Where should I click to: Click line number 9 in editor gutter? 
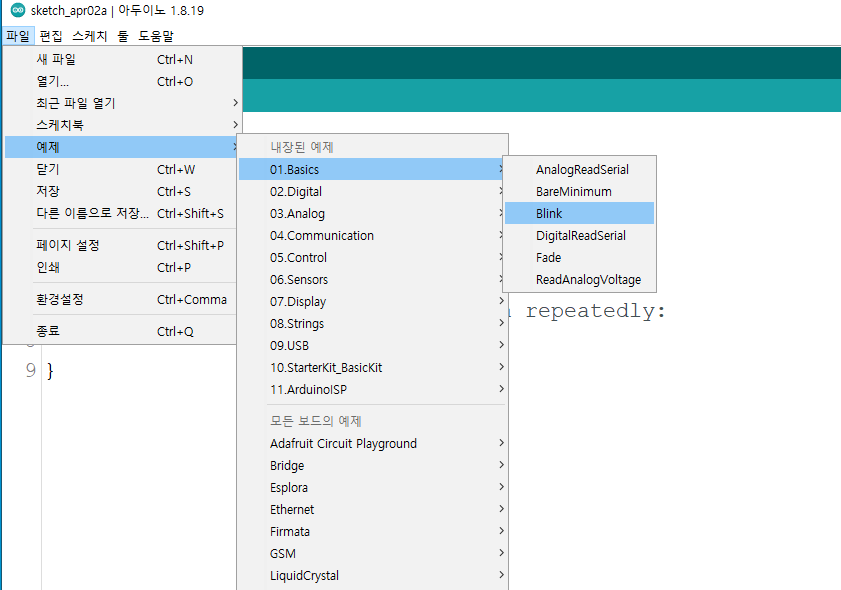[x=31, y=370]
